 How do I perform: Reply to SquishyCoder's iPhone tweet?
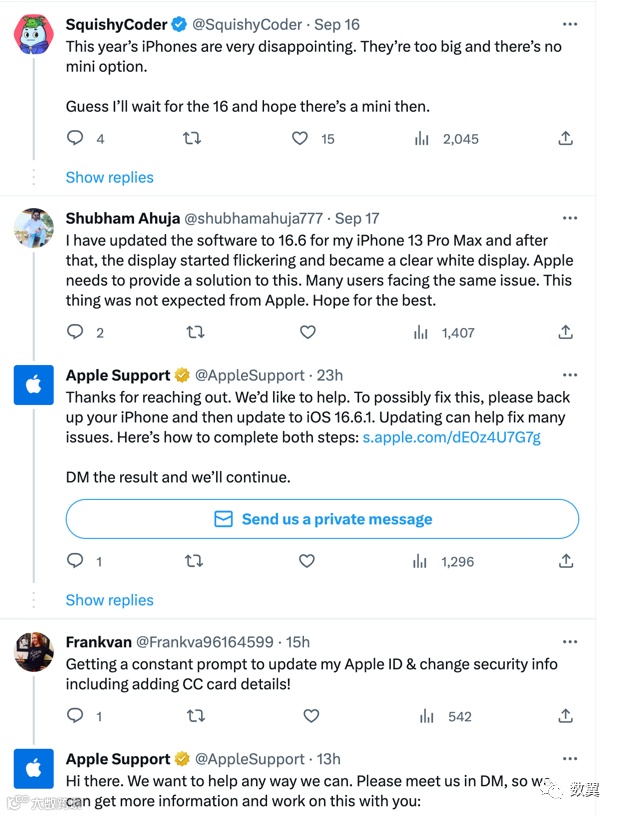75,139
